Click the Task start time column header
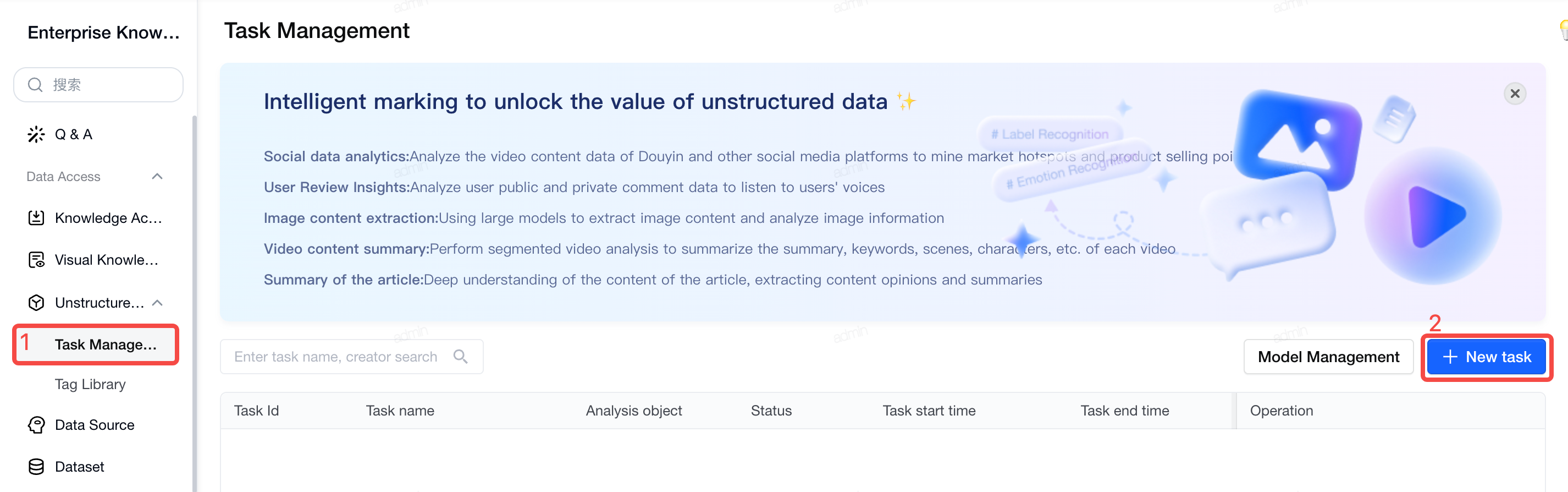This screenshot has width=1568, height=492. (x=928, y=411)
